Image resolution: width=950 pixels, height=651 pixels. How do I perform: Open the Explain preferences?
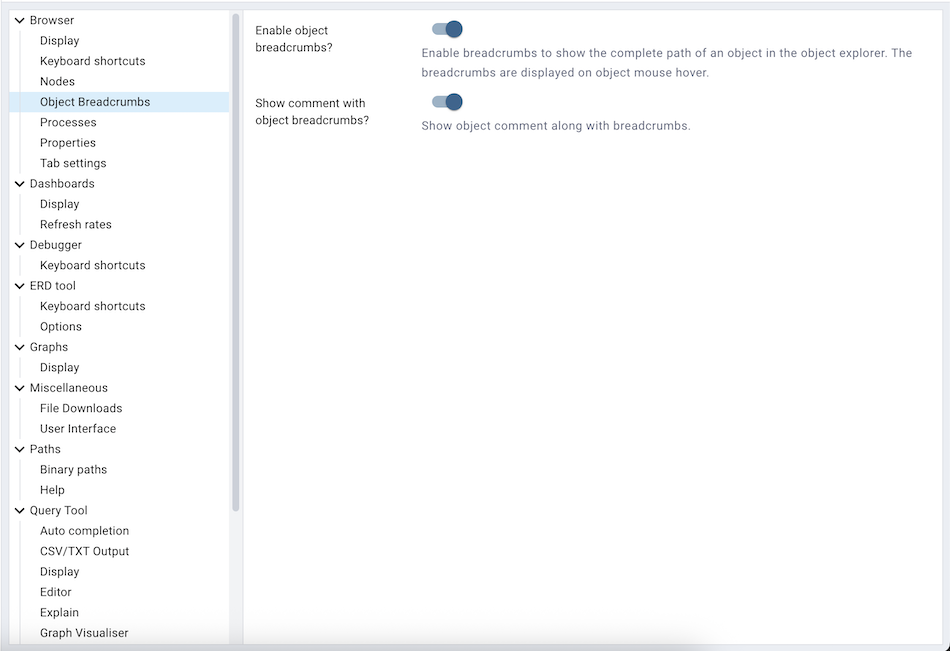(x=59, y=612)
